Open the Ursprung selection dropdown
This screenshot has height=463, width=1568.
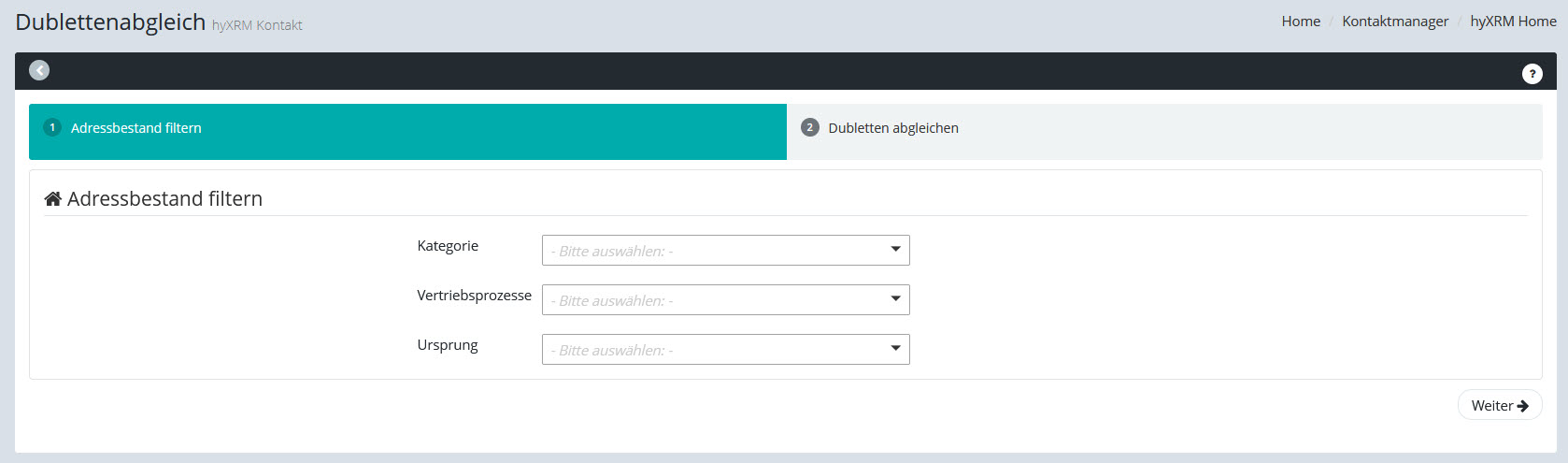(725, 350)
